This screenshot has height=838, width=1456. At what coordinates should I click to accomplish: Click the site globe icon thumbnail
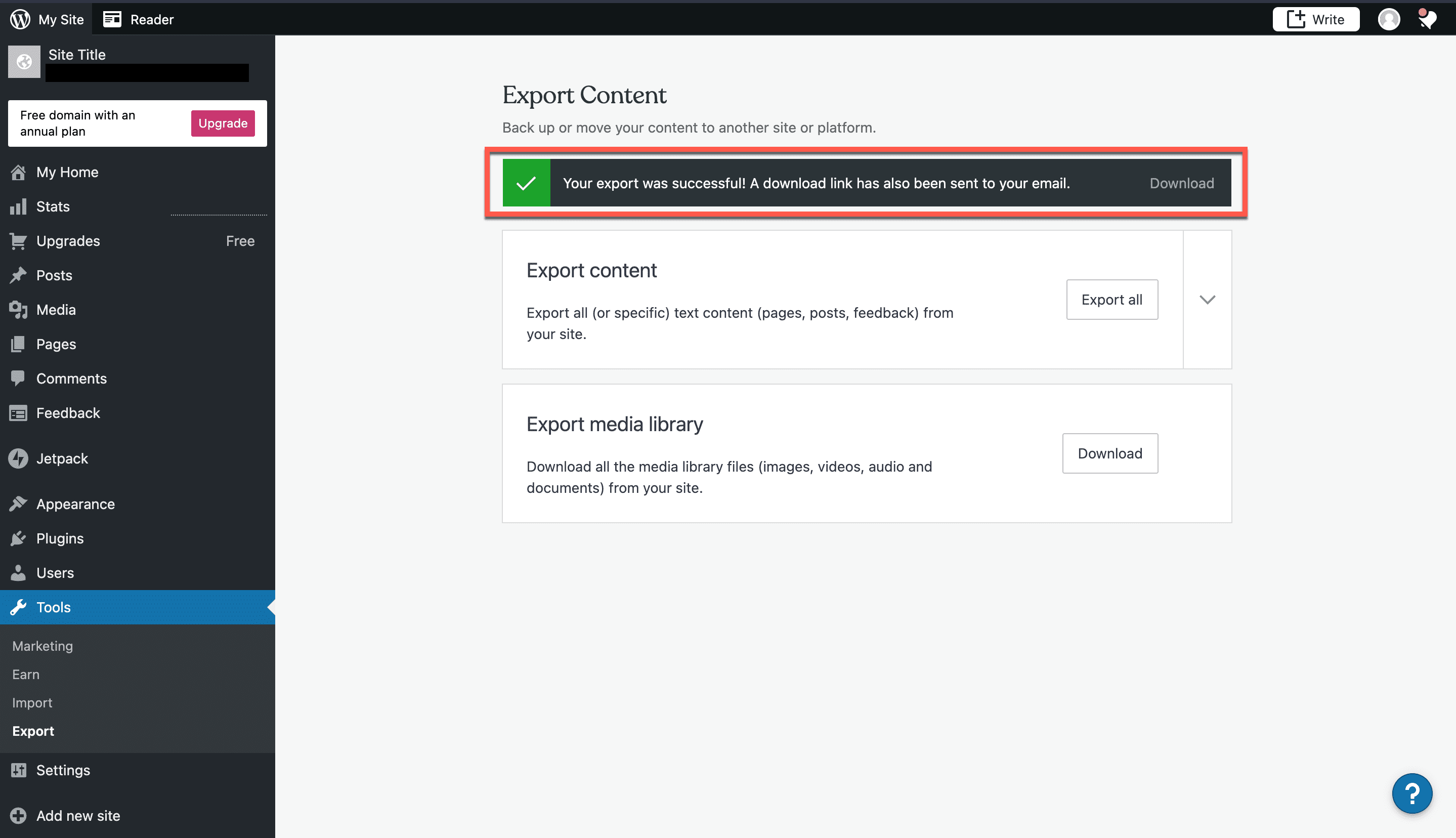pos(24,62)
